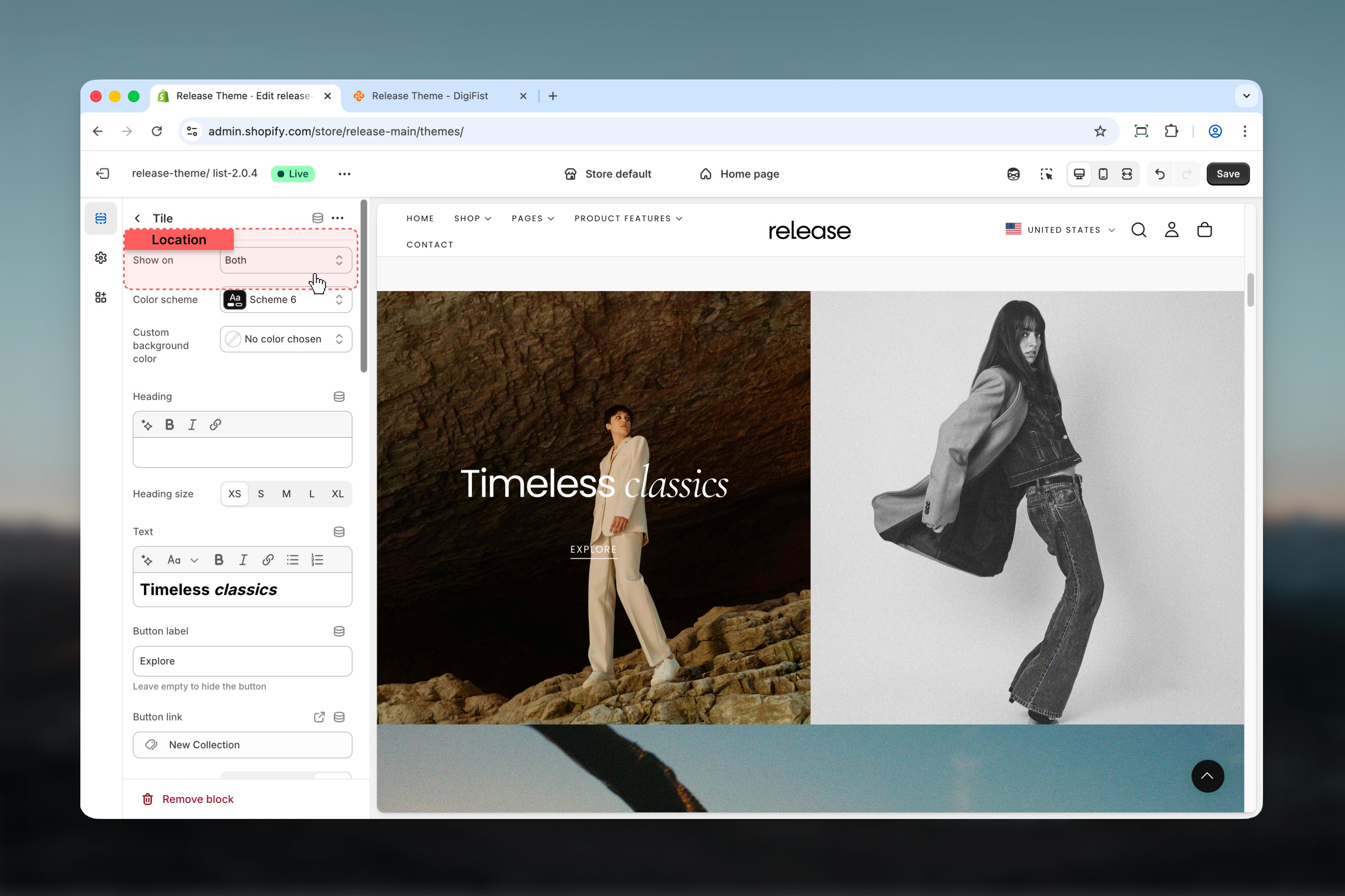1345x896 pixels.
Task: Click the New Collection button link field
Action: [242, 745]
